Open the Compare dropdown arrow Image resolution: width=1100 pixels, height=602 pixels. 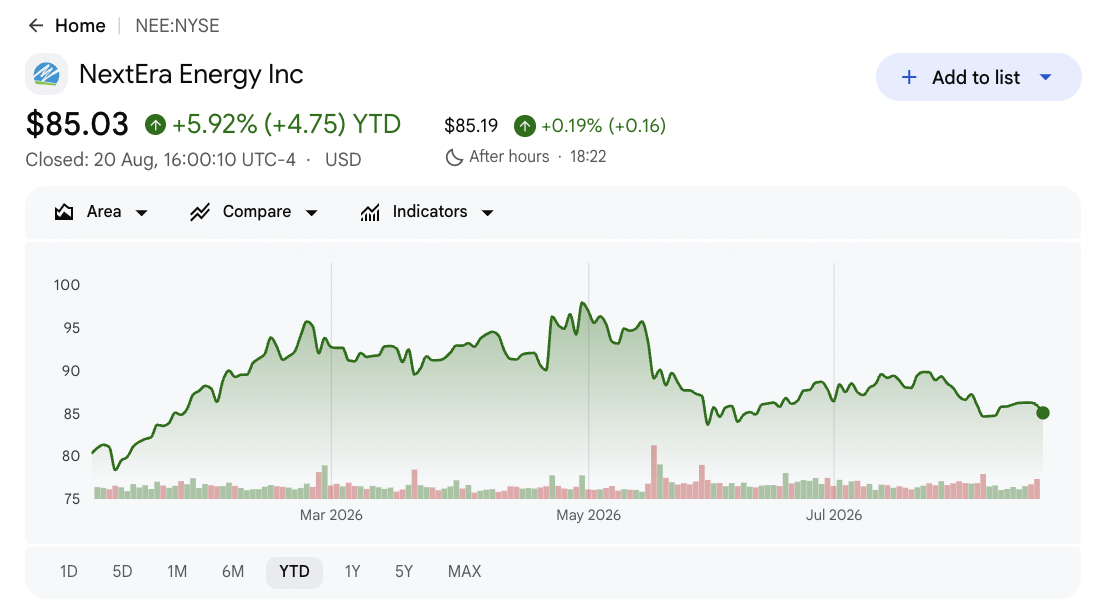pyautogui.click(x=311, y=213)
